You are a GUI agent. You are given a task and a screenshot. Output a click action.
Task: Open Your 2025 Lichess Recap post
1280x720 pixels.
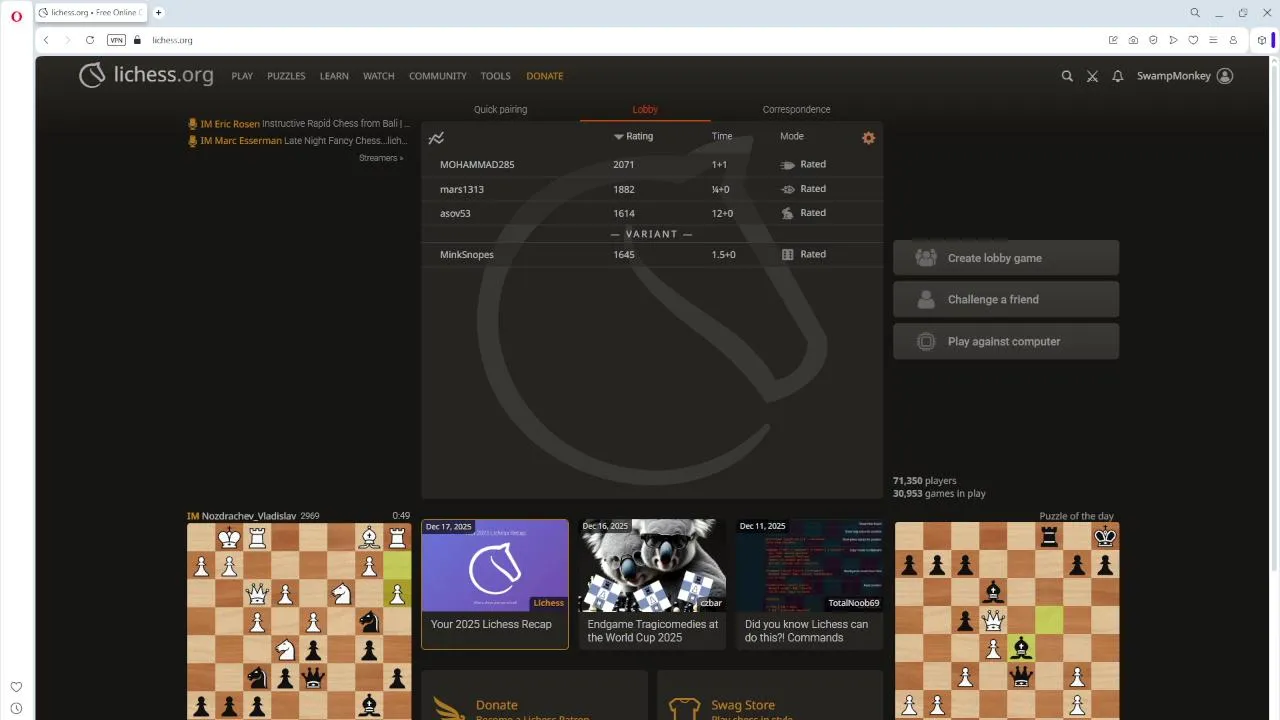pyautogui.click(x=495, y=584)
